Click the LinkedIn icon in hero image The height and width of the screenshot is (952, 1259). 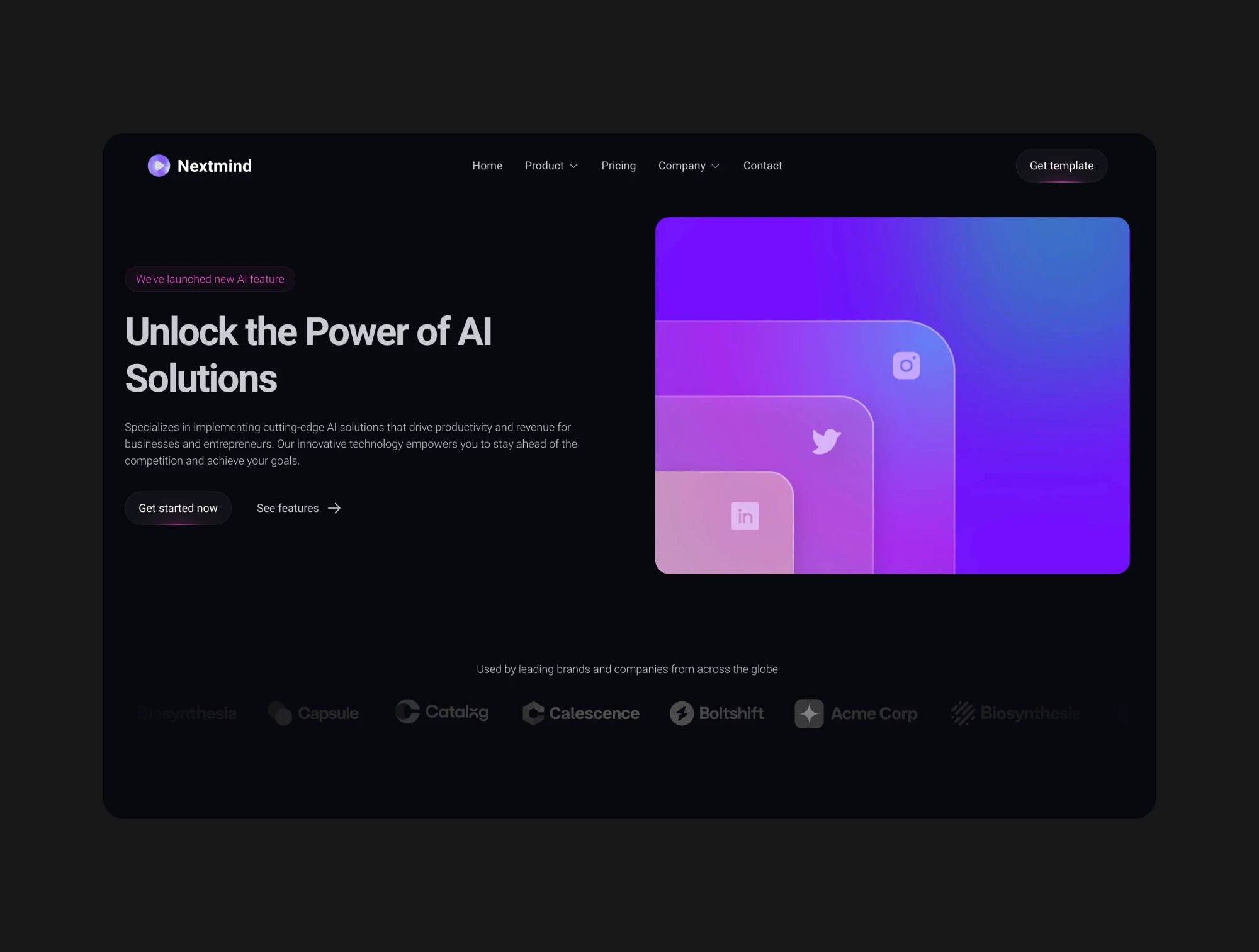pyautogui.click(x=745, y=517)
